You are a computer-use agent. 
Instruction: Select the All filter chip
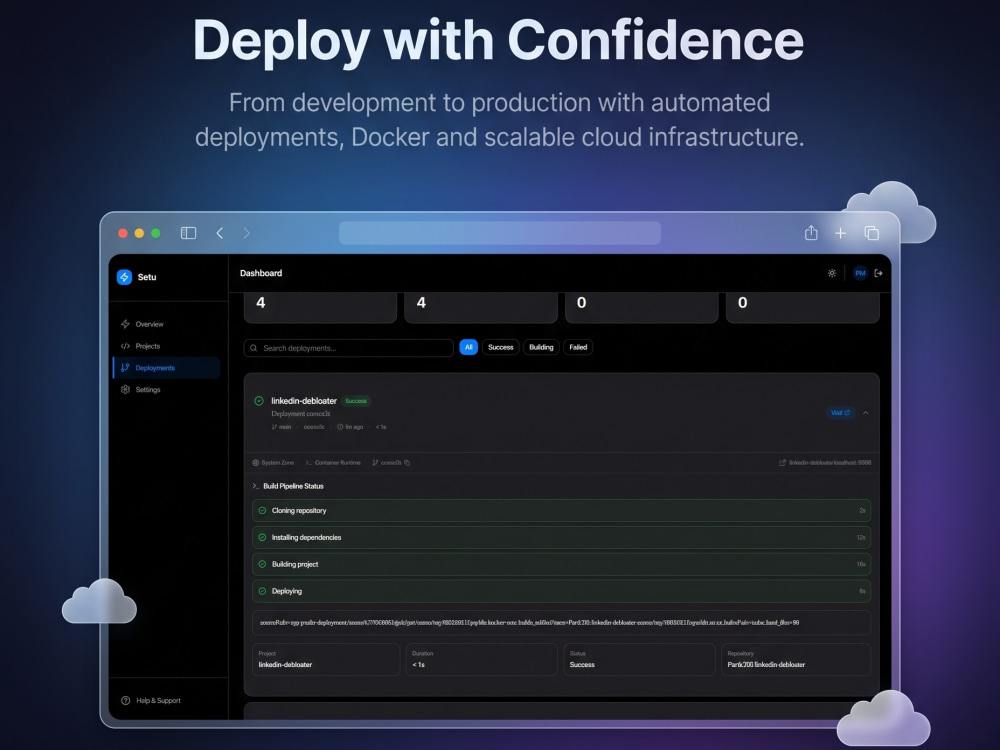tap(468, 347)
